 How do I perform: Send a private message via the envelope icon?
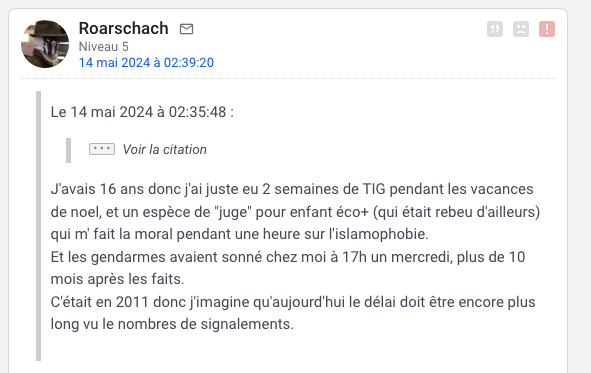click(186, 29)
